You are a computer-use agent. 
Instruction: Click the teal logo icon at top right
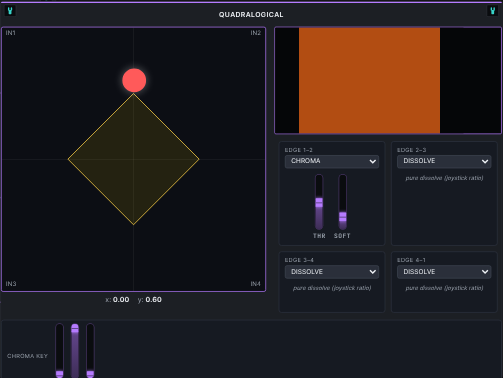tap(492, 11)
